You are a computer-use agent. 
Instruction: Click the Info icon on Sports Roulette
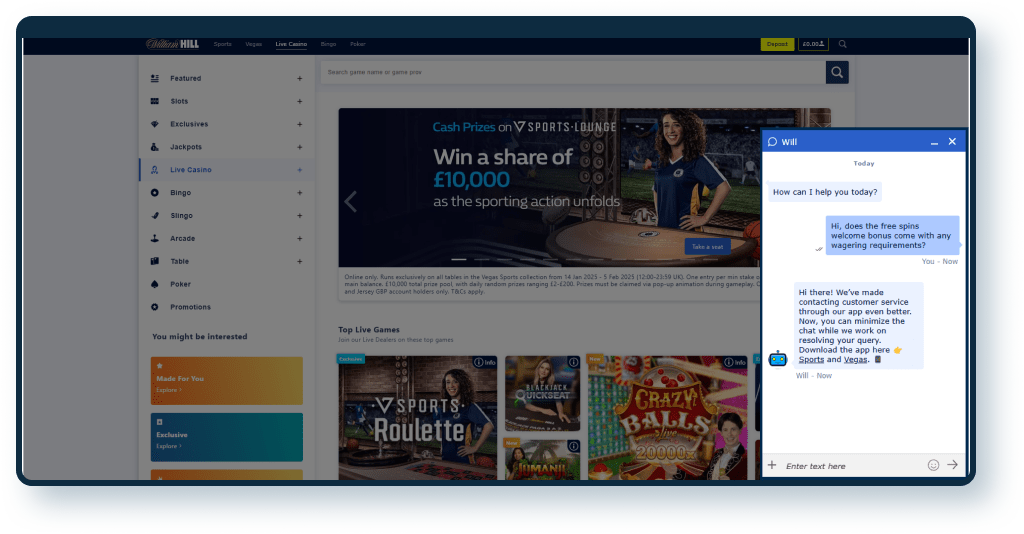pos(485,362)
